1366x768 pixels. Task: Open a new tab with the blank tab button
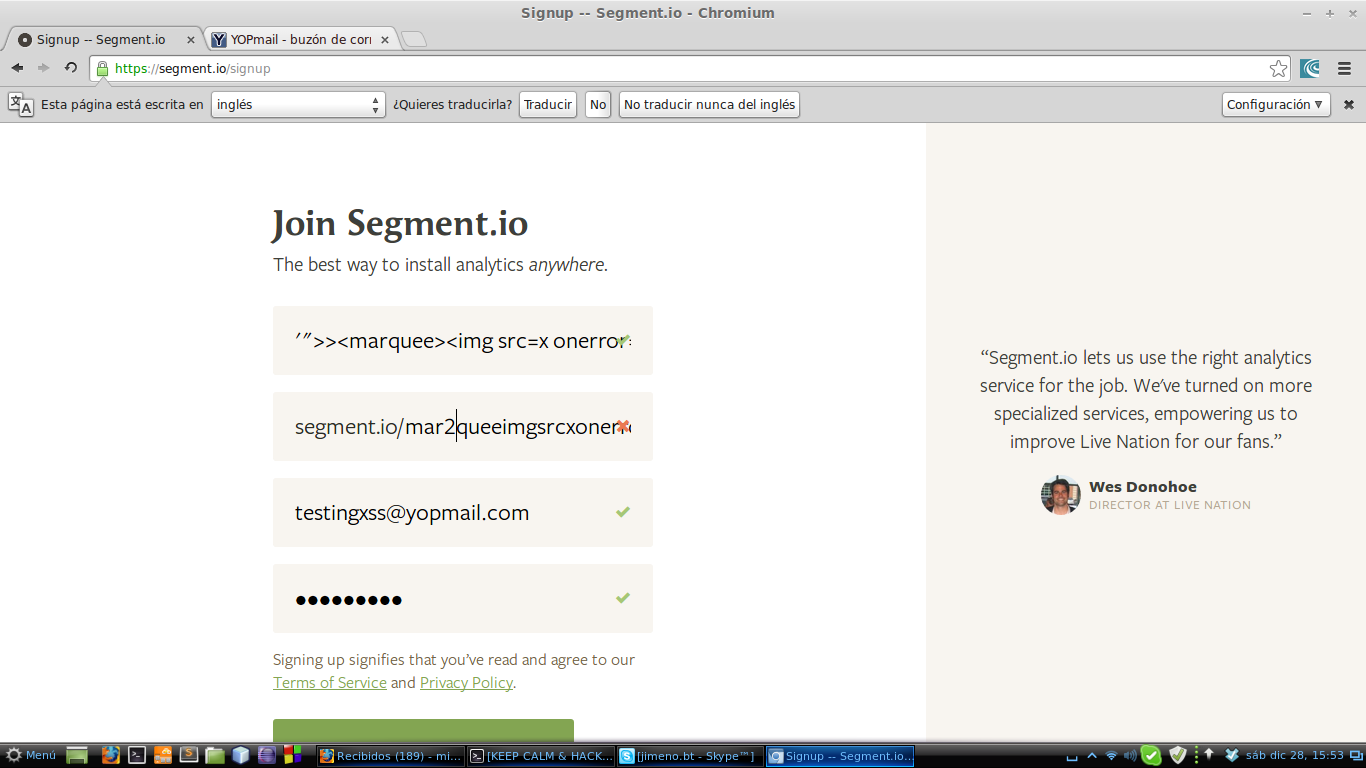pos(414,40)
